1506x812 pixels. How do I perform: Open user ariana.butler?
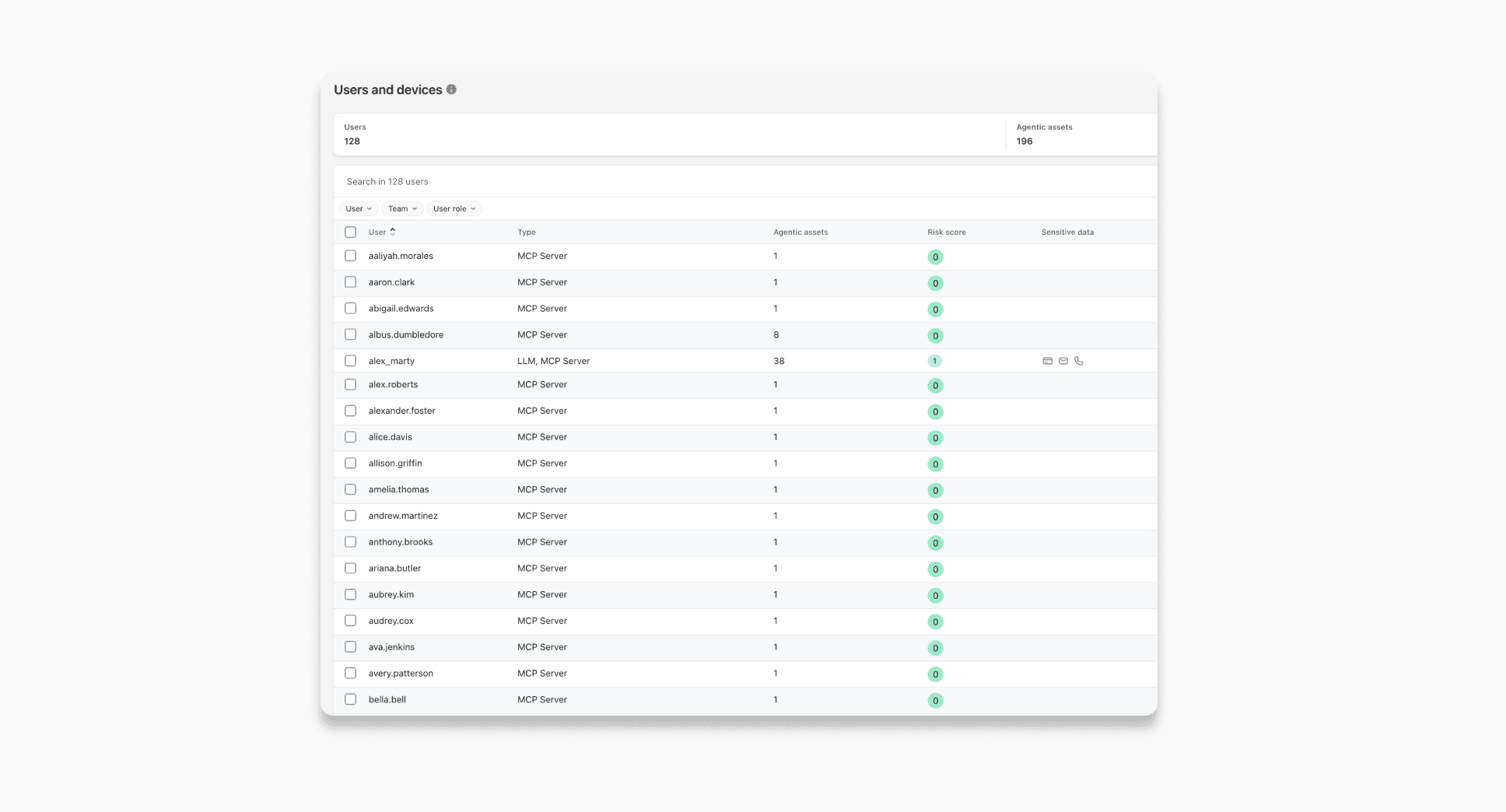pyautogui.click(x=394, y=568)
